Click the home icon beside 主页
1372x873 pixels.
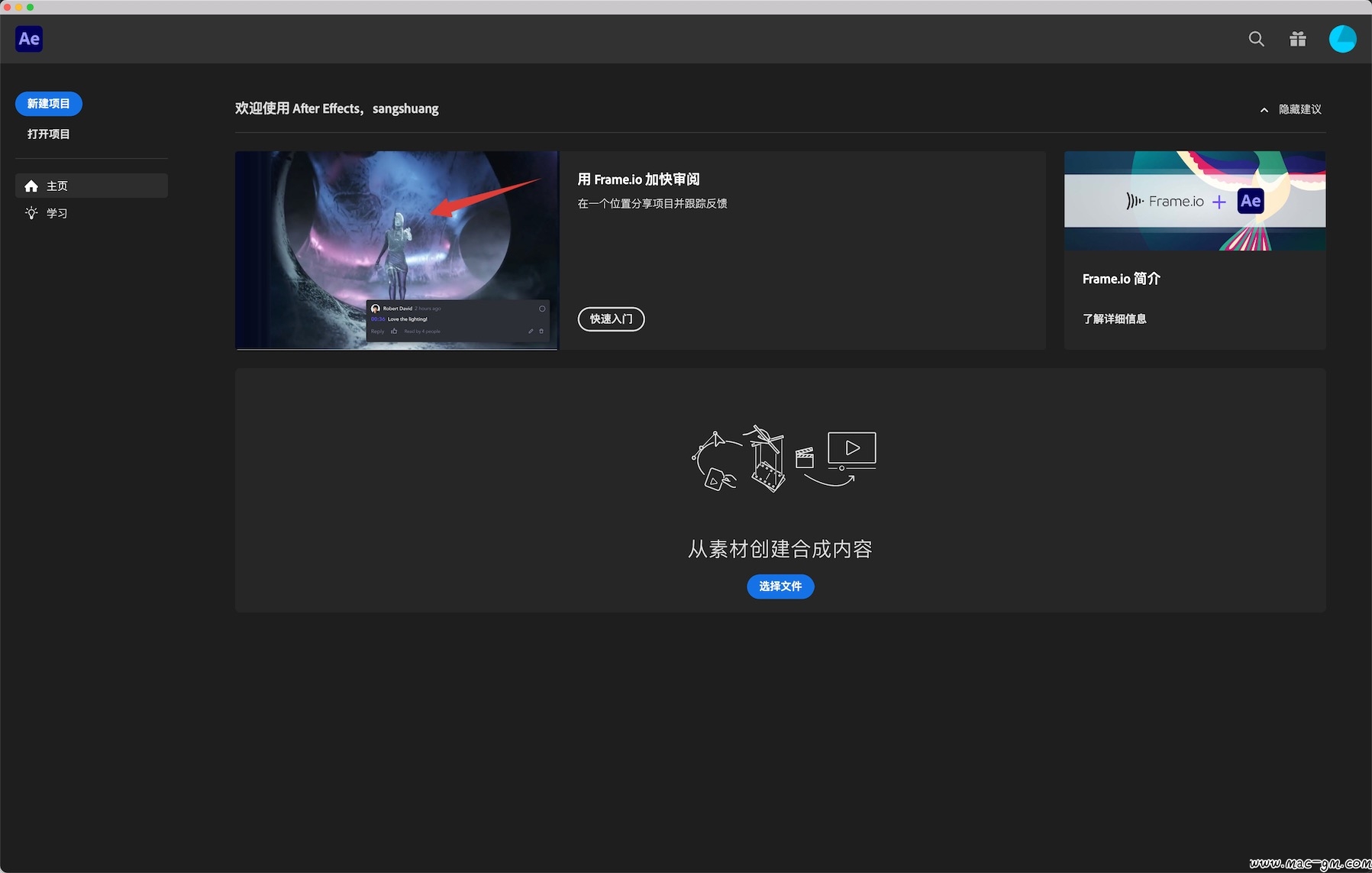click(x=31, y=186)
